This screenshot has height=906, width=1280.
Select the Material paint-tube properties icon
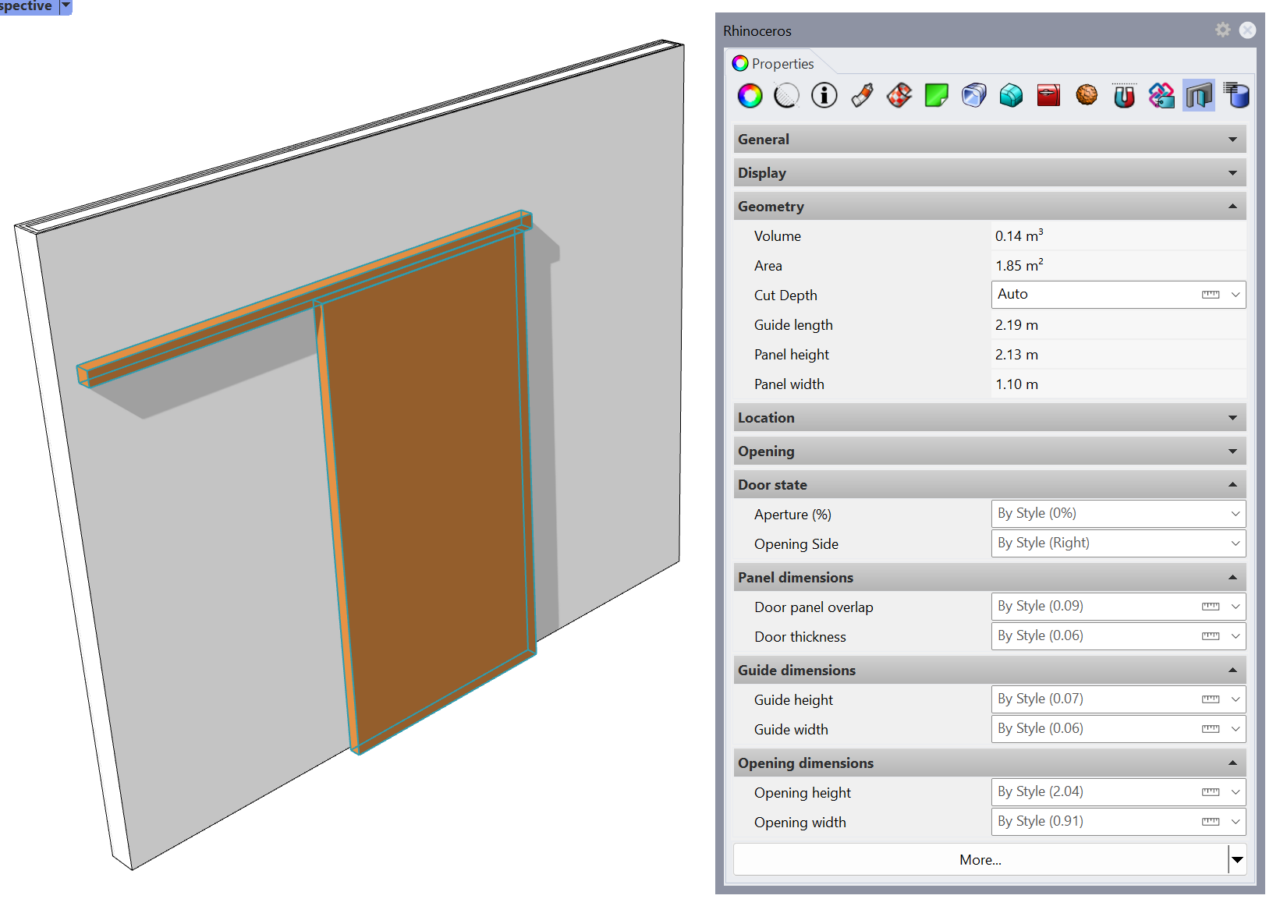[862, 95]
